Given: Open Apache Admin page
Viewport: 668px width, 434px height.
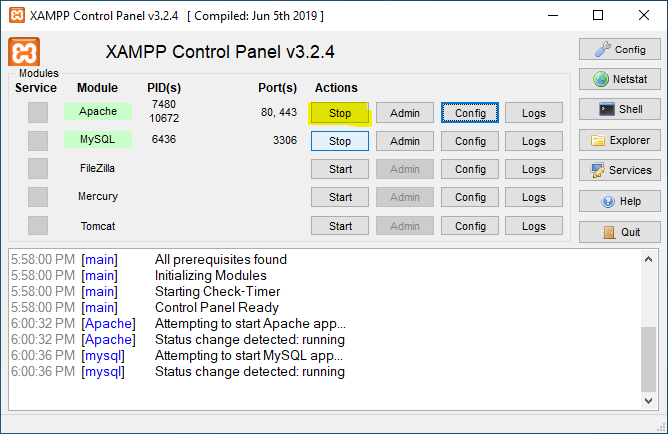Looking at the screenshot, I should click(x=405, y=113).
